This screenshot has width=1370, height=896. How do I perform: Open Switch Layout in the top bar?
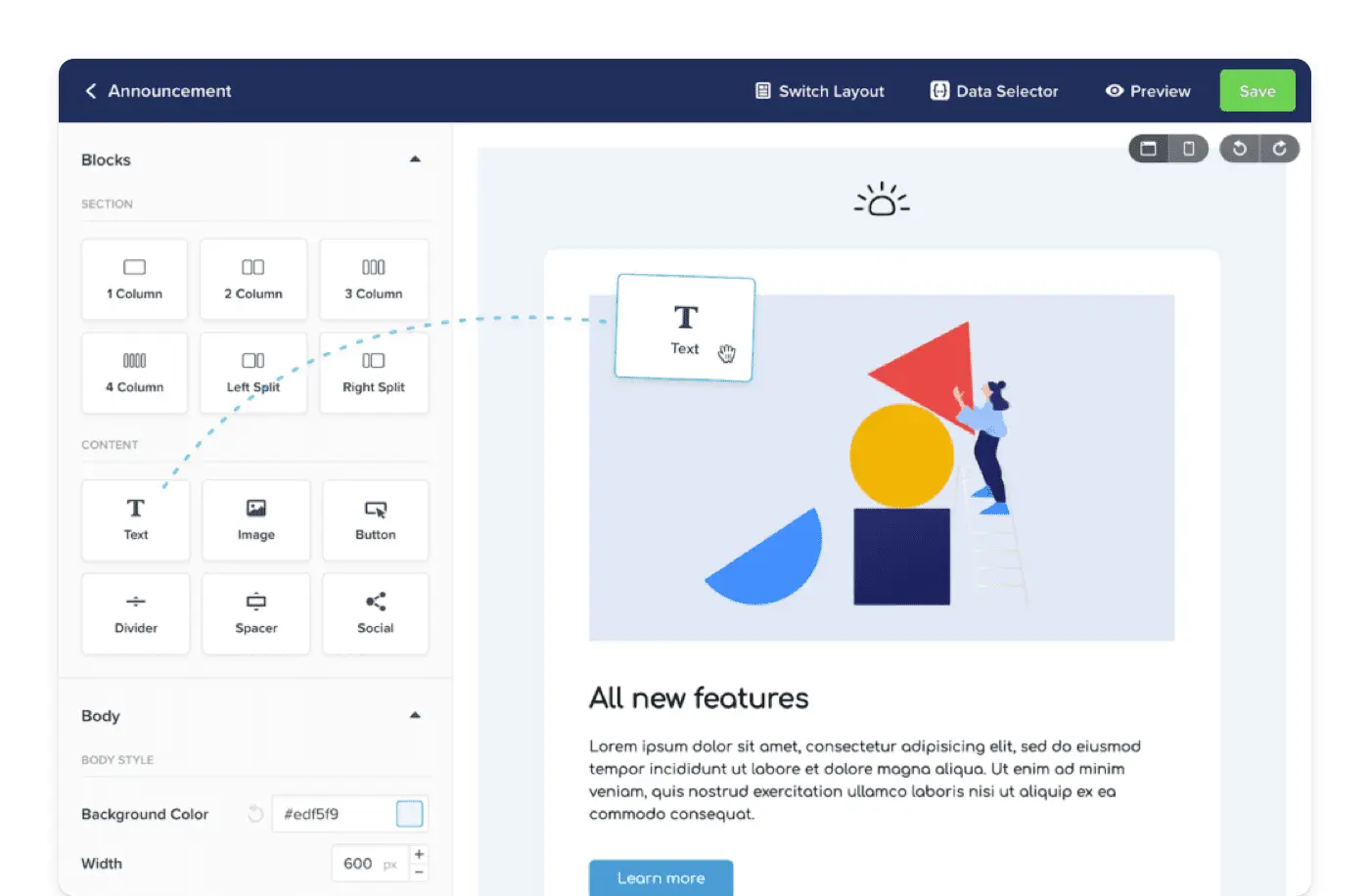(819, 91)
